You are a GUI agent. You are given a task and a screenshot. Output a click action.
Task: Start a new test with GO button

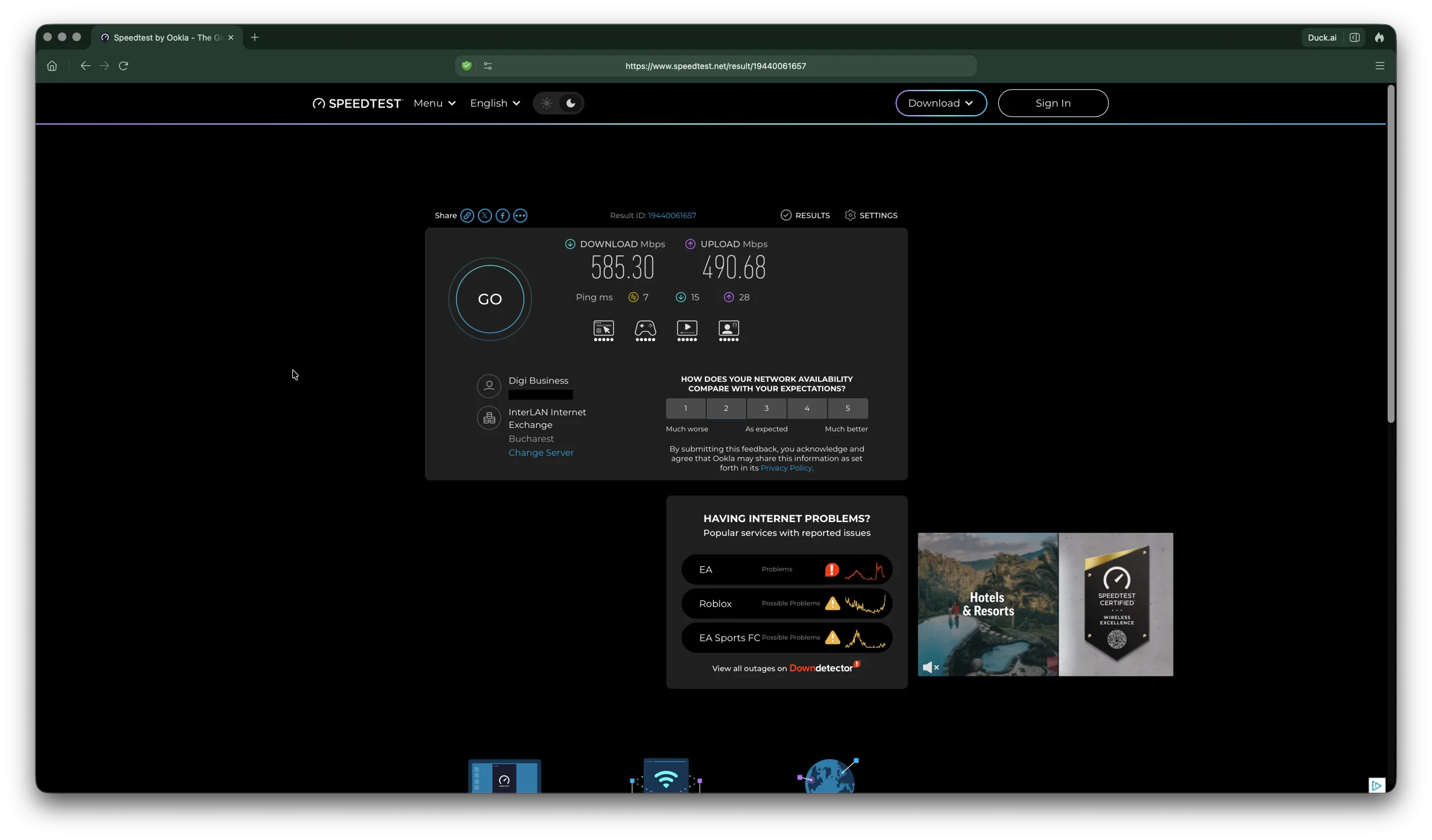pyautogui.click(x=490, y=299)
